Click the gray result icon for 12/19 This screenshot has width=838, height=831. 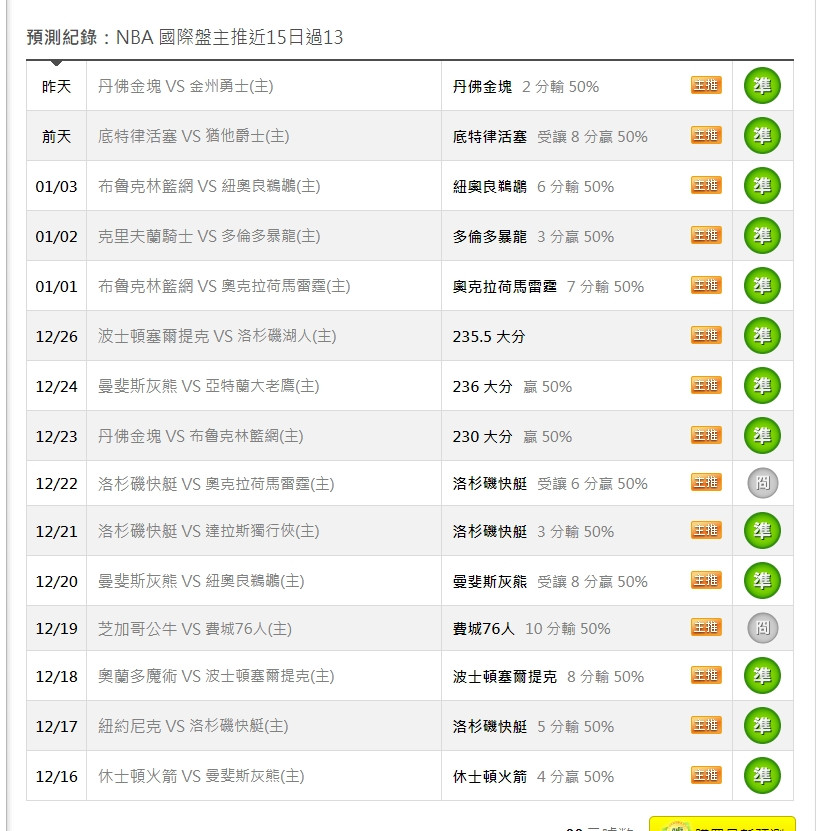tap(763, 628)
